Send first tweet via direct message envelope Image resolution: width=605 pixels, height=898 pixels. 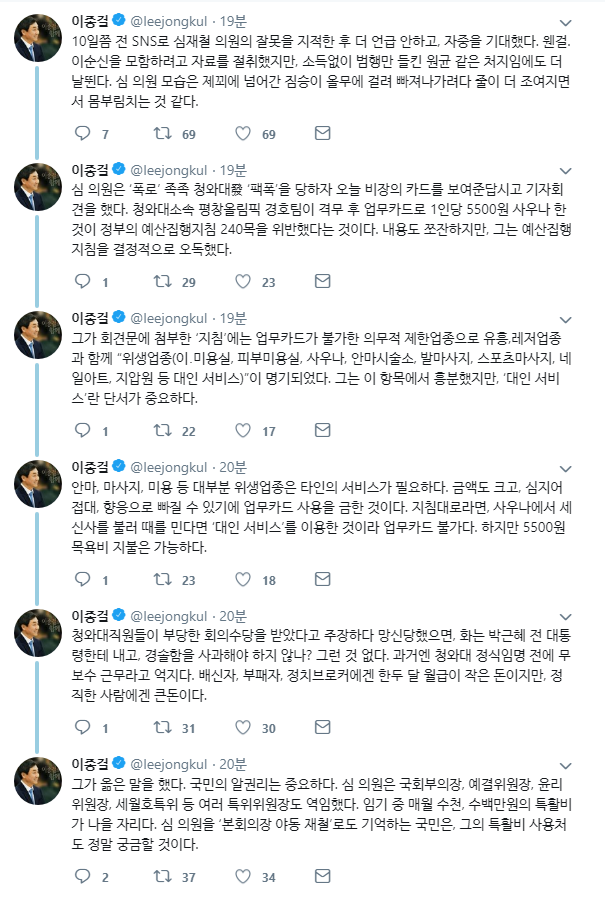click(322, 133)
